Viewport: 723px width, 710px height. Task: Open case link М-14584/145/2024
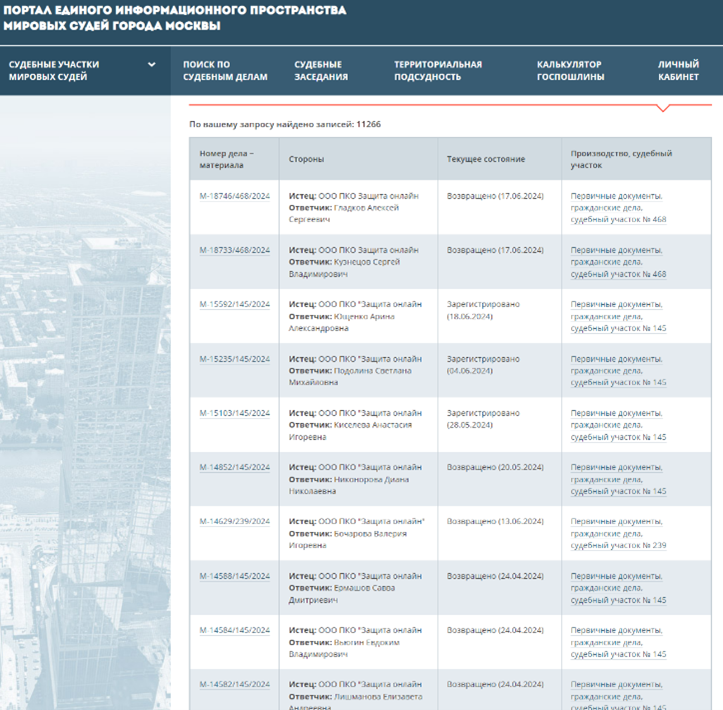click(235, 630)
